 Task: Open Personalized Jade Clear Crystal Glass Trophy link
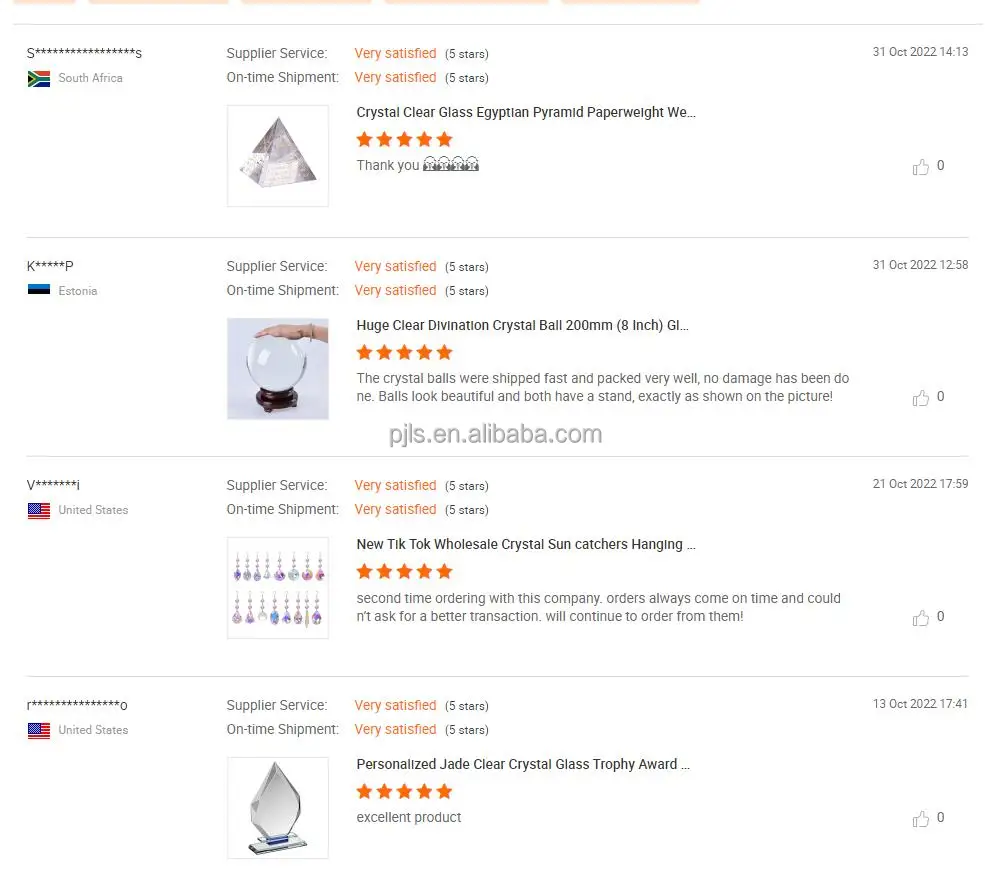coord(523,764)
